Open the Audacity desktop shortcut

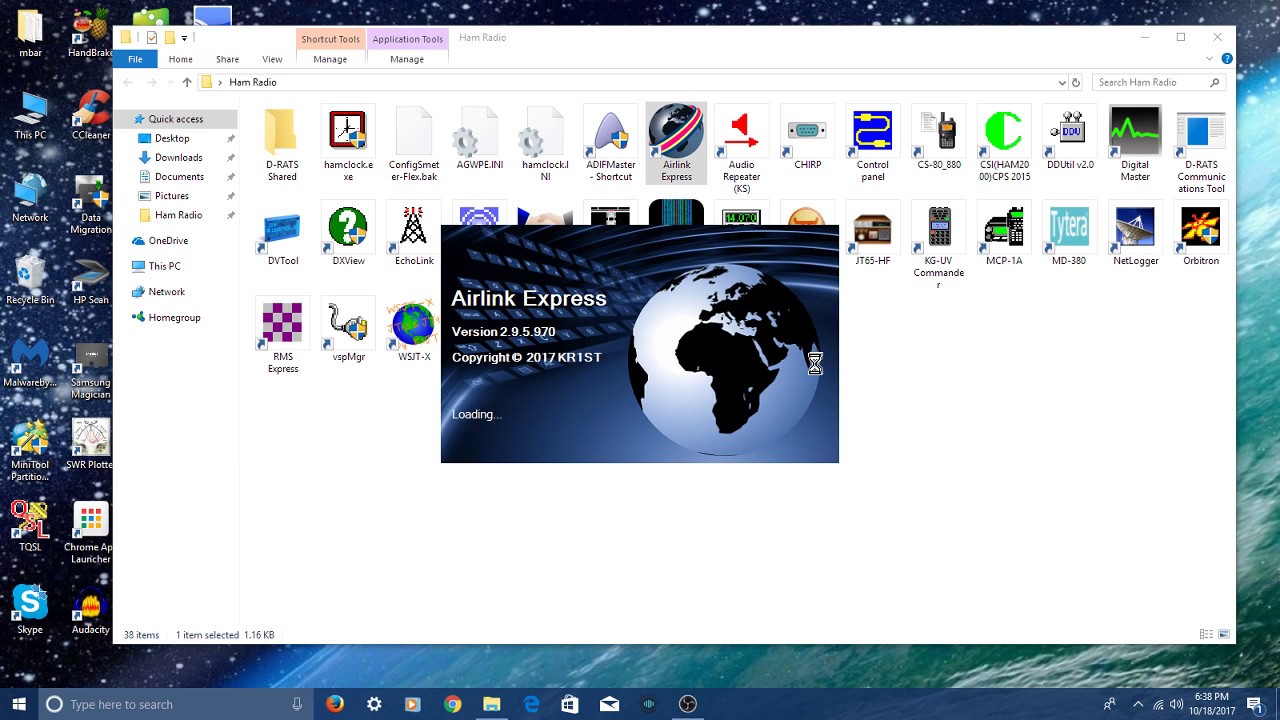coord(90,612)
